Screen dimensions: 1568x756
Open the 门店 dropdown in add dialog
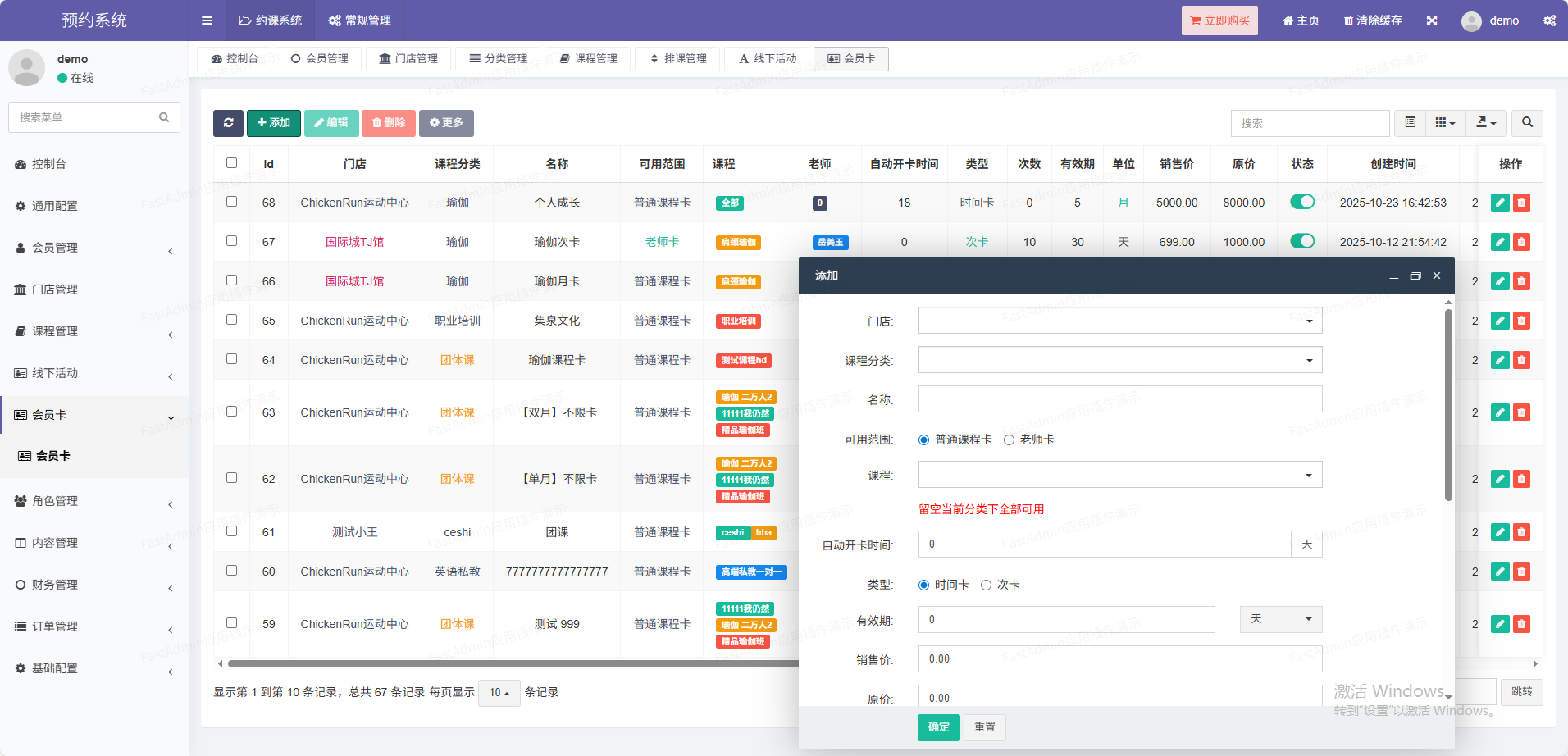[1119, 321]
